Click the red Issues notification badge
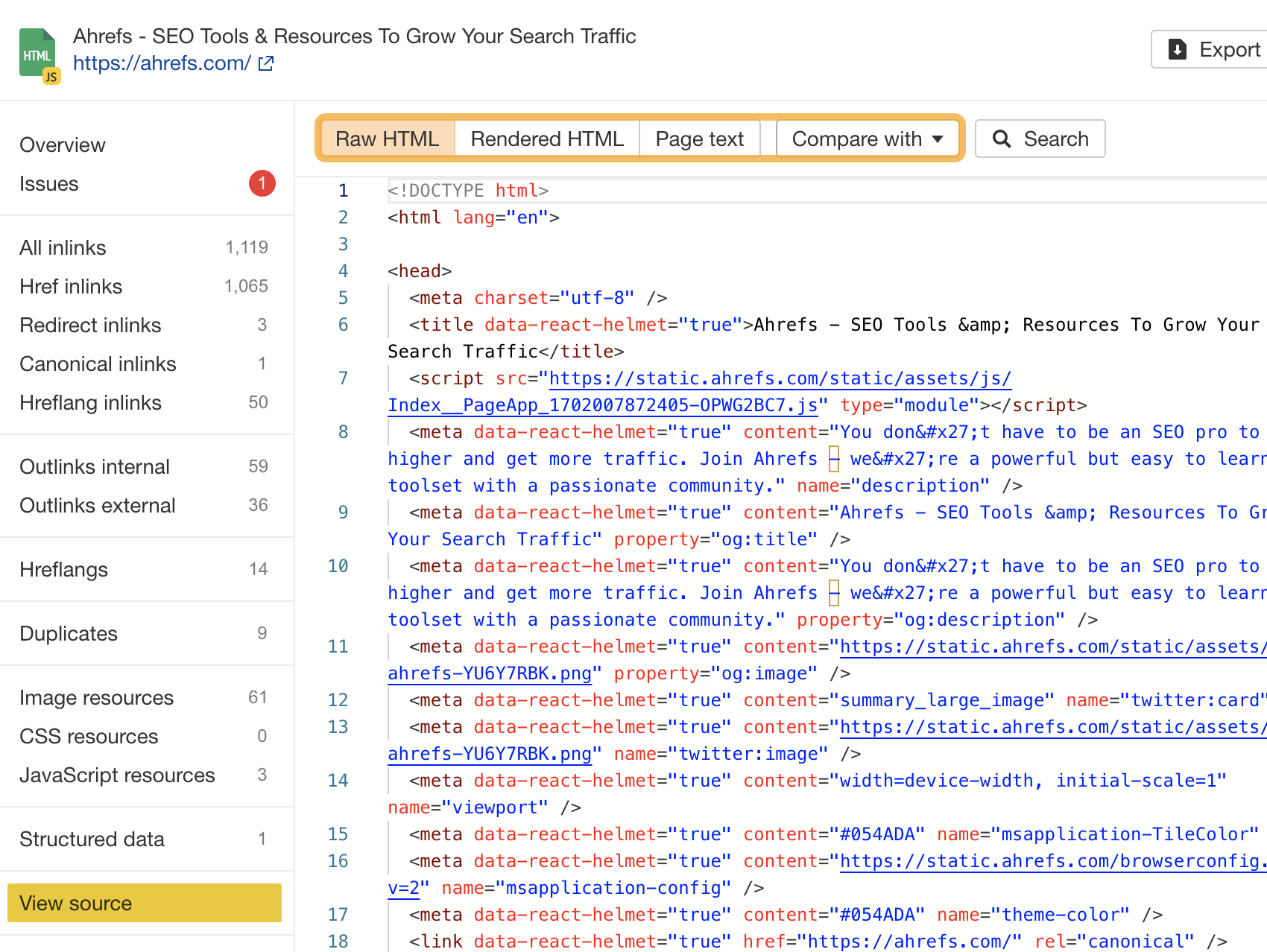Viewport: 1267px width, 952px height. pos(262,183)
